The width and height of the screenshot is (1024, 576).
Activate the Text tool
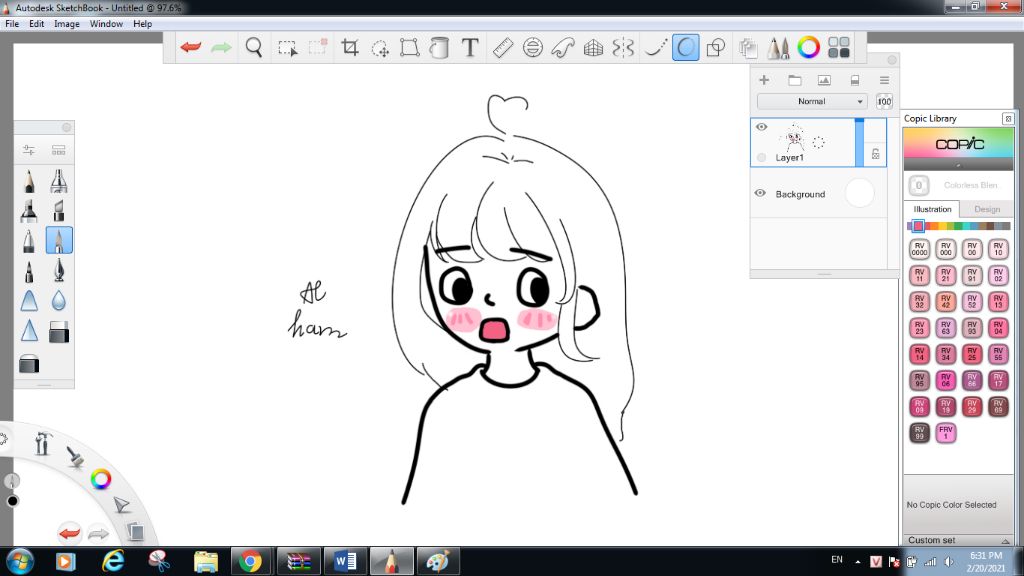point(470,47)
